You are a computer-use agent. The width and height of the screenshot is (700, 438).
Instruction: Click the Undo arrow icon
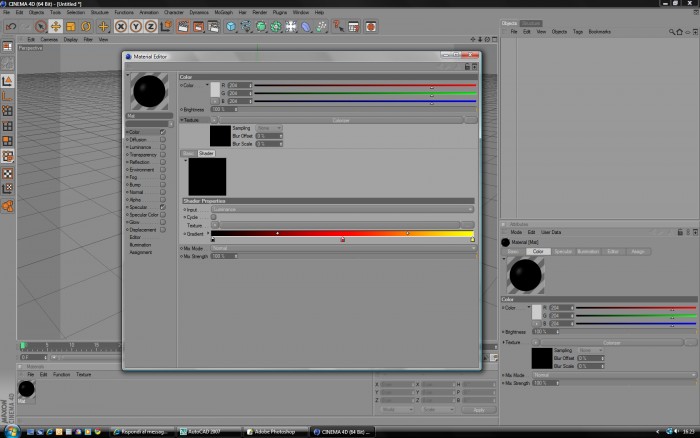[11, 27]
